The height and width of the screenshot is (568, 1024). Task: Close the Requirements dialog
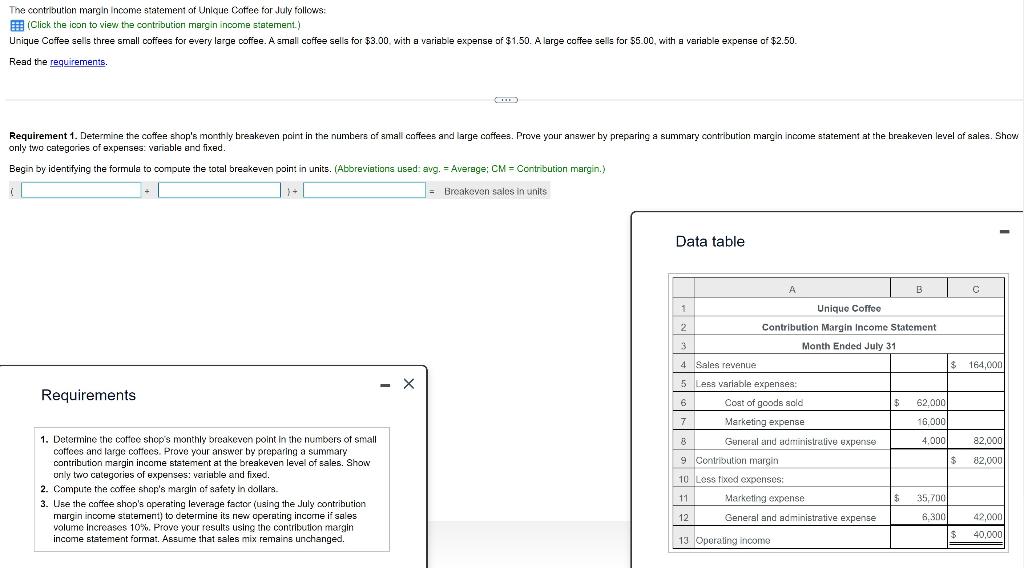(409, 384)
